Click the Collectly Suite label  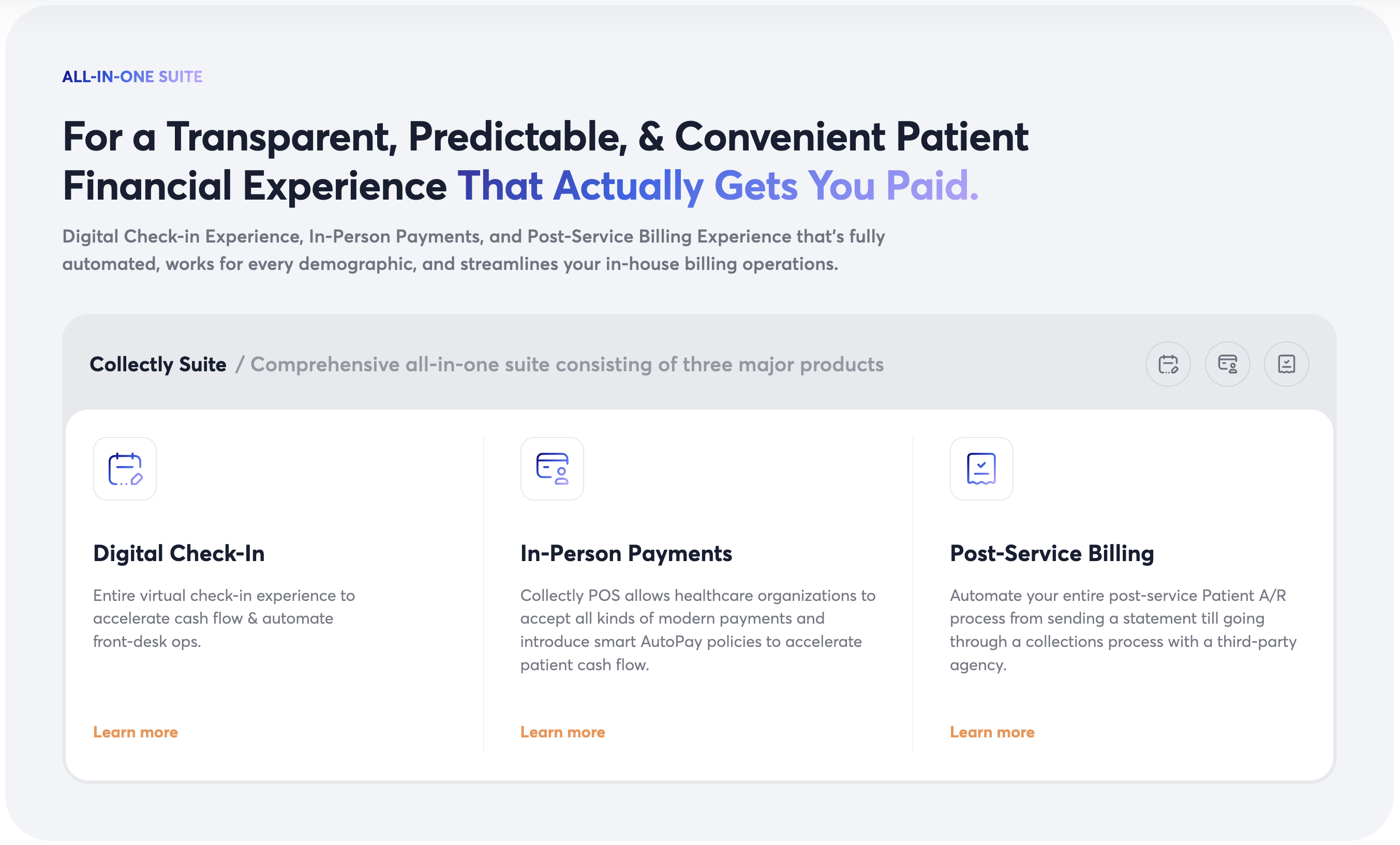tap(158, 364)
